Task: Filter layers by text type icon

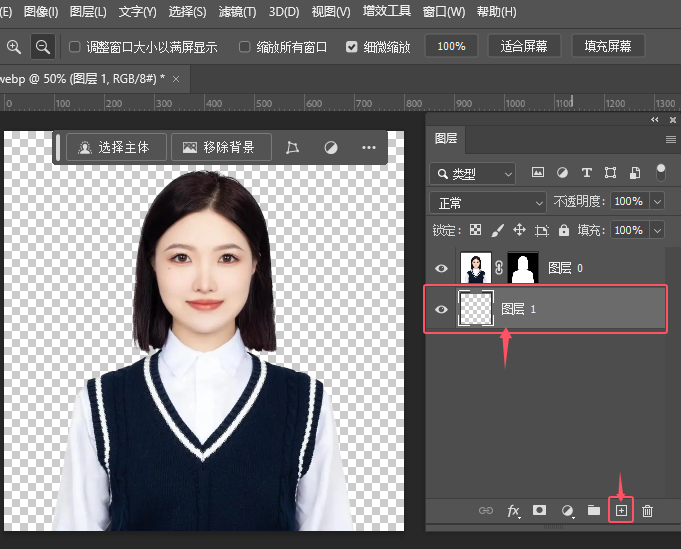Action: (x=587, y=173)
